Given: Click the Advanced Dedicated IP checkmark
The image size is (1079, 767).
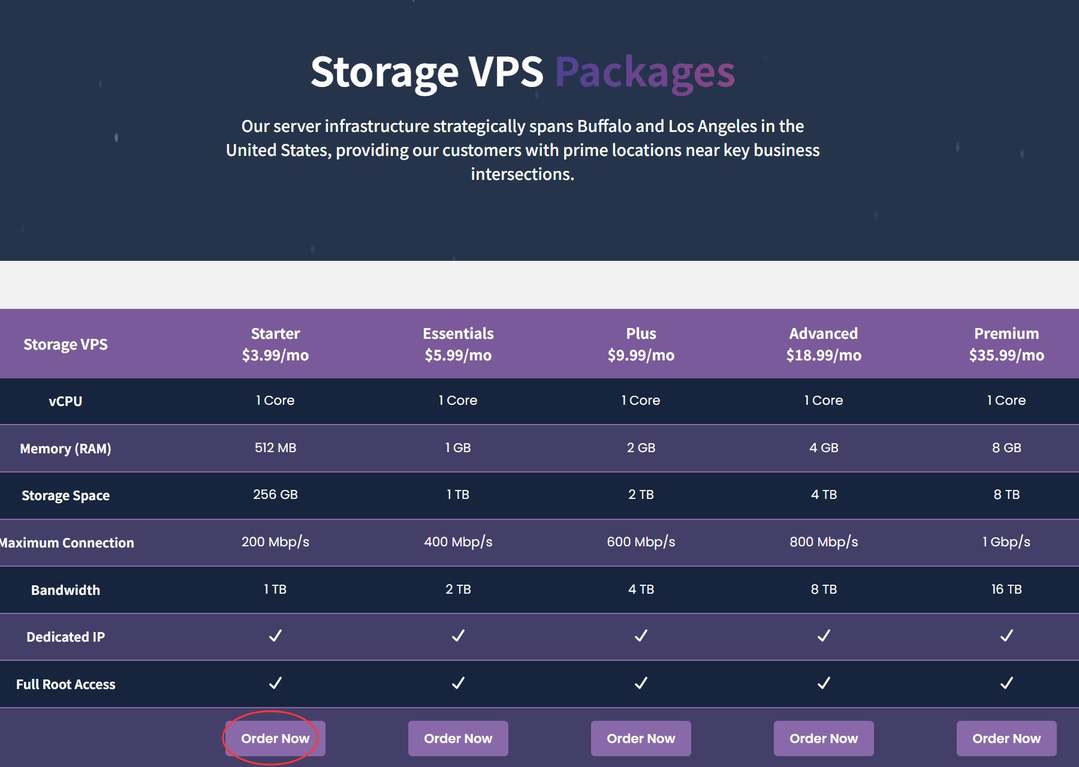Looking at the screenshot, I should click(823, 636).
